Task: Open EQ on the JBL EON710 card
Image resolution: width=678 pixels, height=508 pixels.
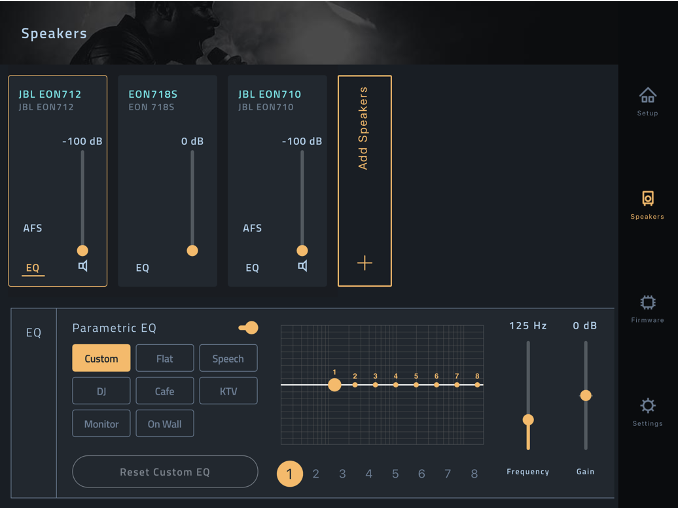Action: tap(252, 268)
